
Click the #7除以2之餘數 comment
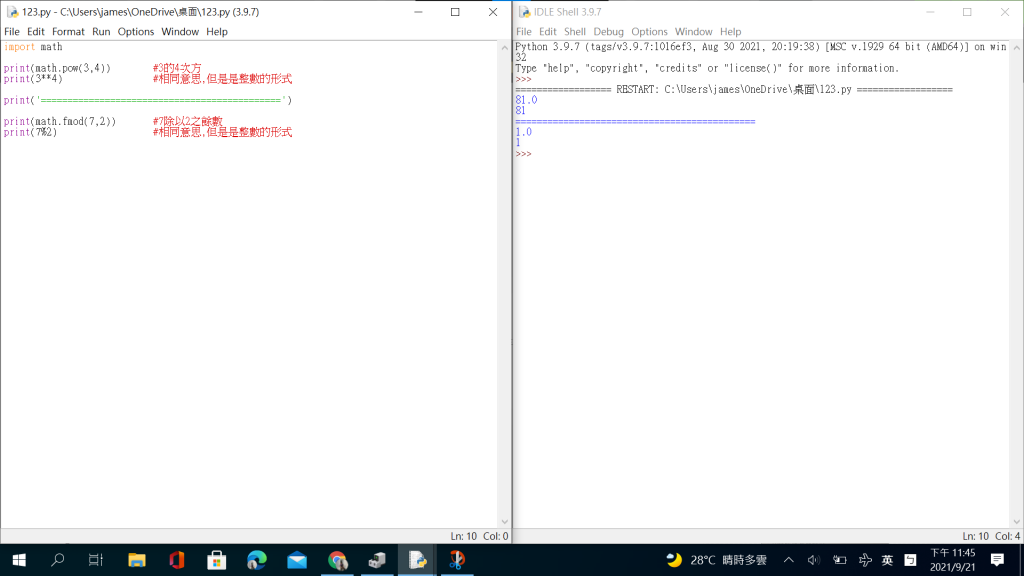coord(187,121)
